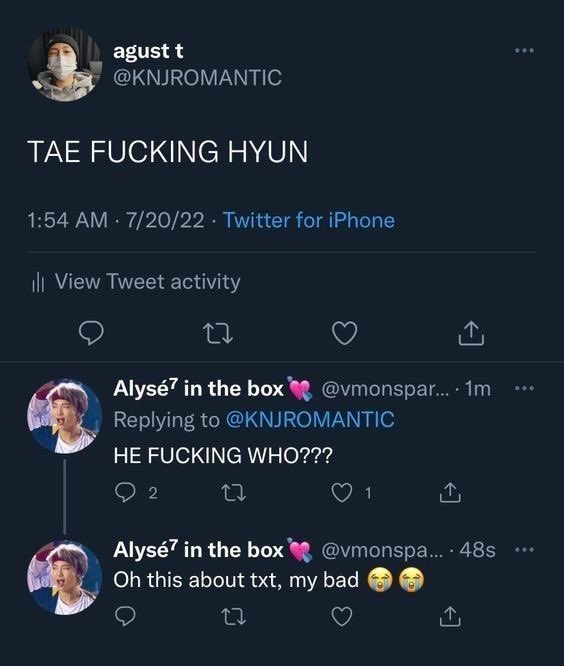Share the HE FUCKING WHO??? reply
This screenshot has width=564, height=666.
click(x=450, y=493)
